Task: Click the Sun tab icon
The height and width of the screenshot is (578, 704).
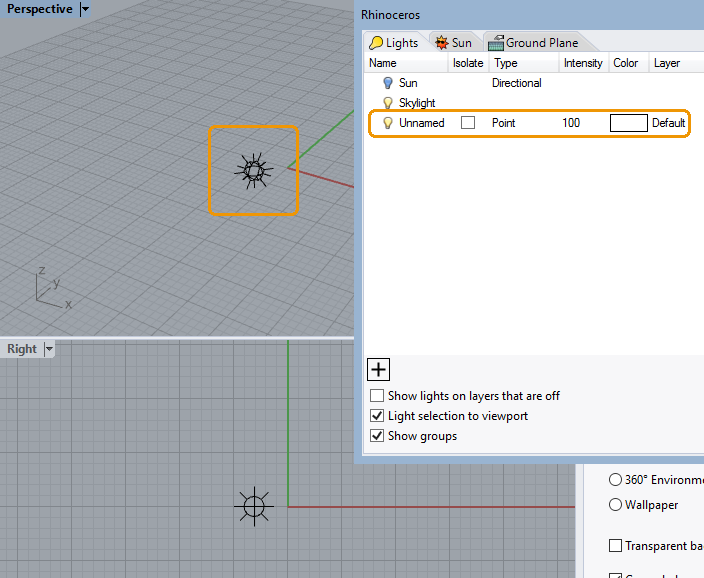Action: (x=440, y=43)
